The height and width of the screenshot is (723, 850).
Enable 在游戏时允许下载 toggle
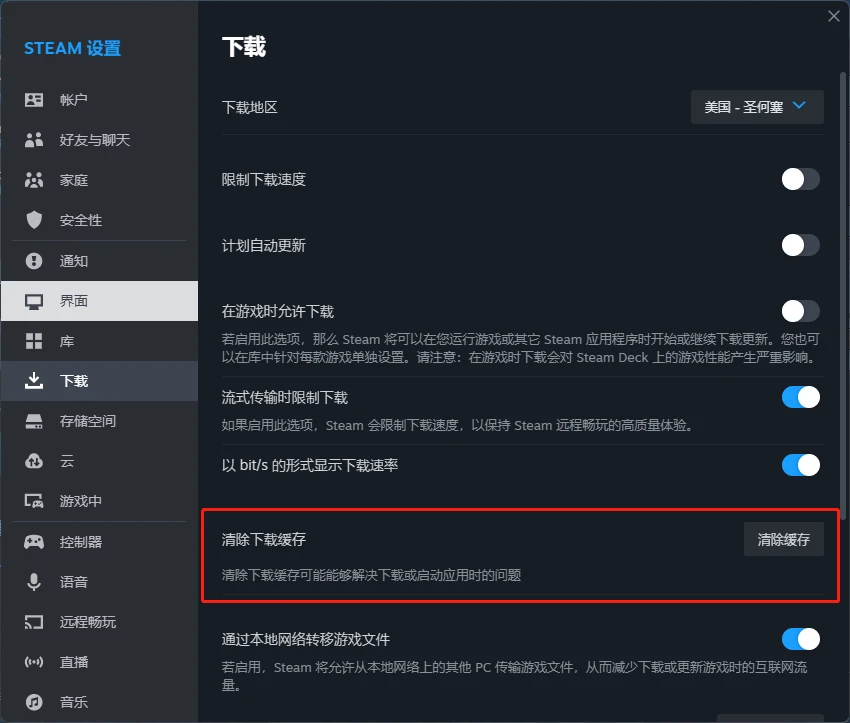(x=800, y=312)
